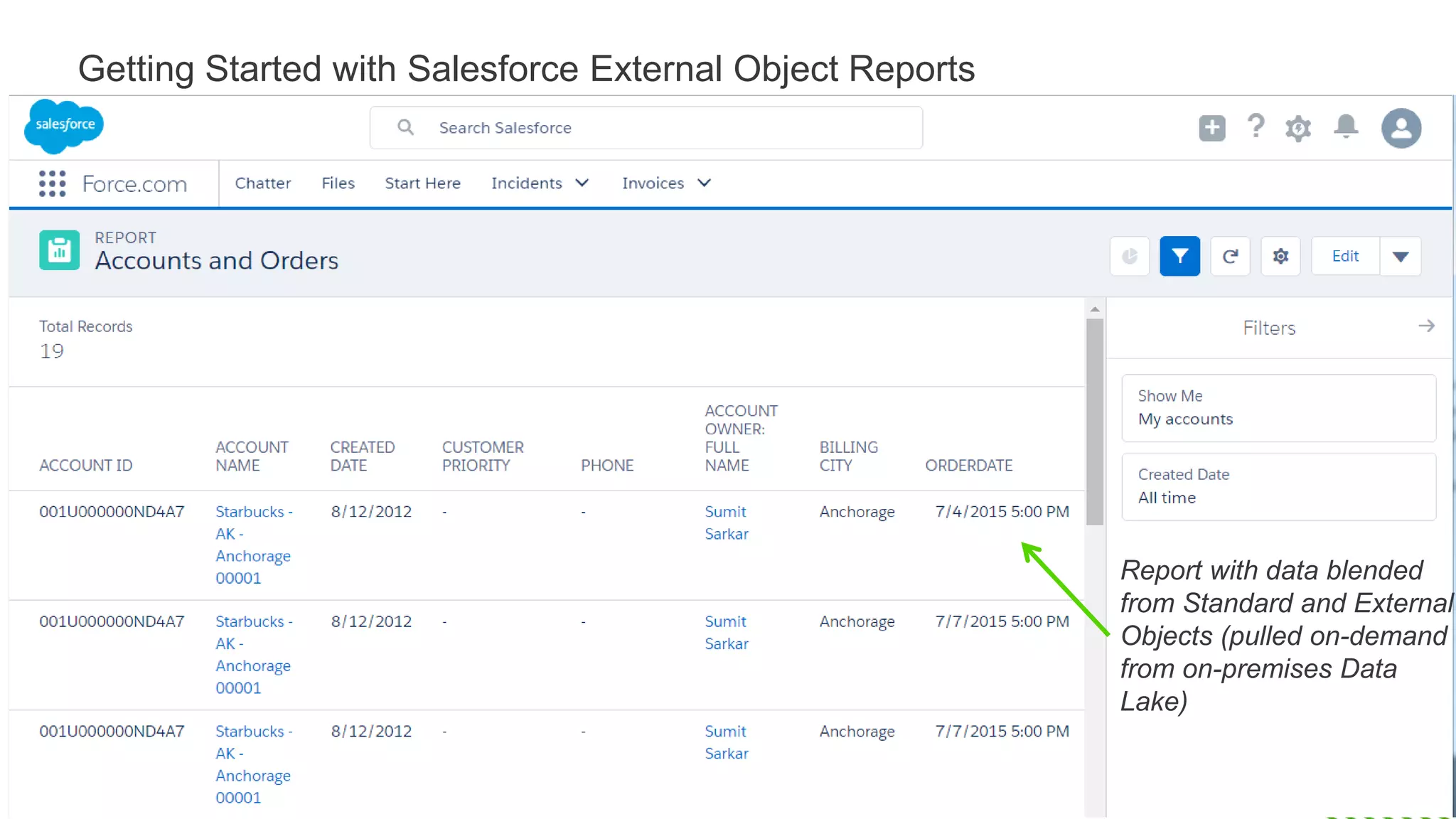Collapse the Filters panel arrow
The image size is (1456, 819).
pyautogui.click(x=1426, y=326)
